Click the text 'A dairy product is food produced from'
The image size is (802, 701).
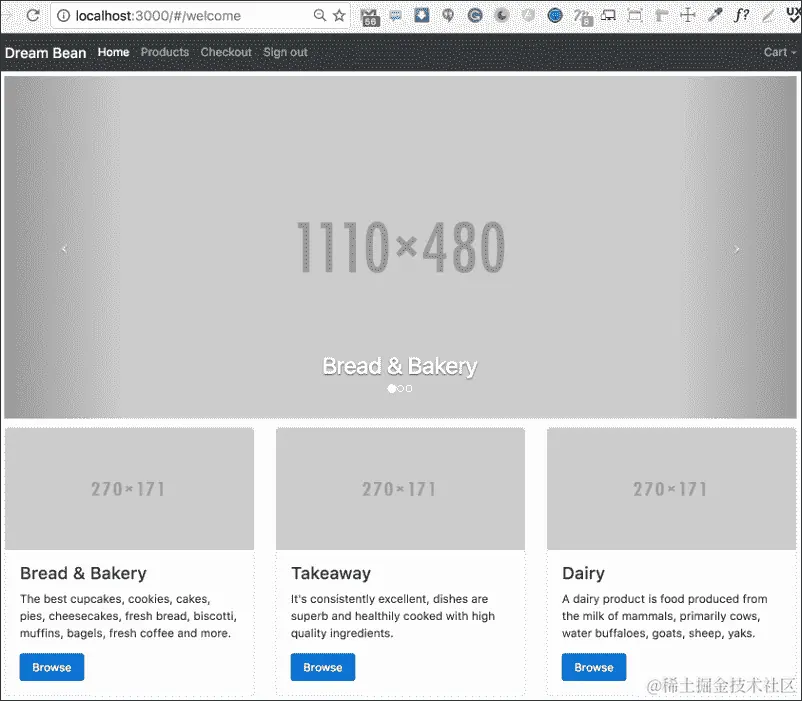[x=665, y=599]
